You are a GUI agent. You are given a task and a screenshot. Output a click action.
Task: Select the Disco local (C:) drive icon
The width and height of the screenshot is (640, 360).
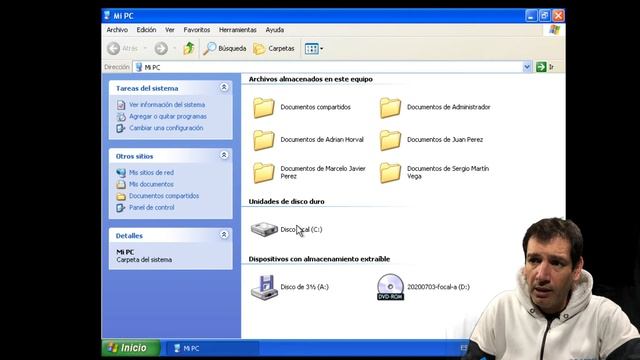click(x=264, y=229)
